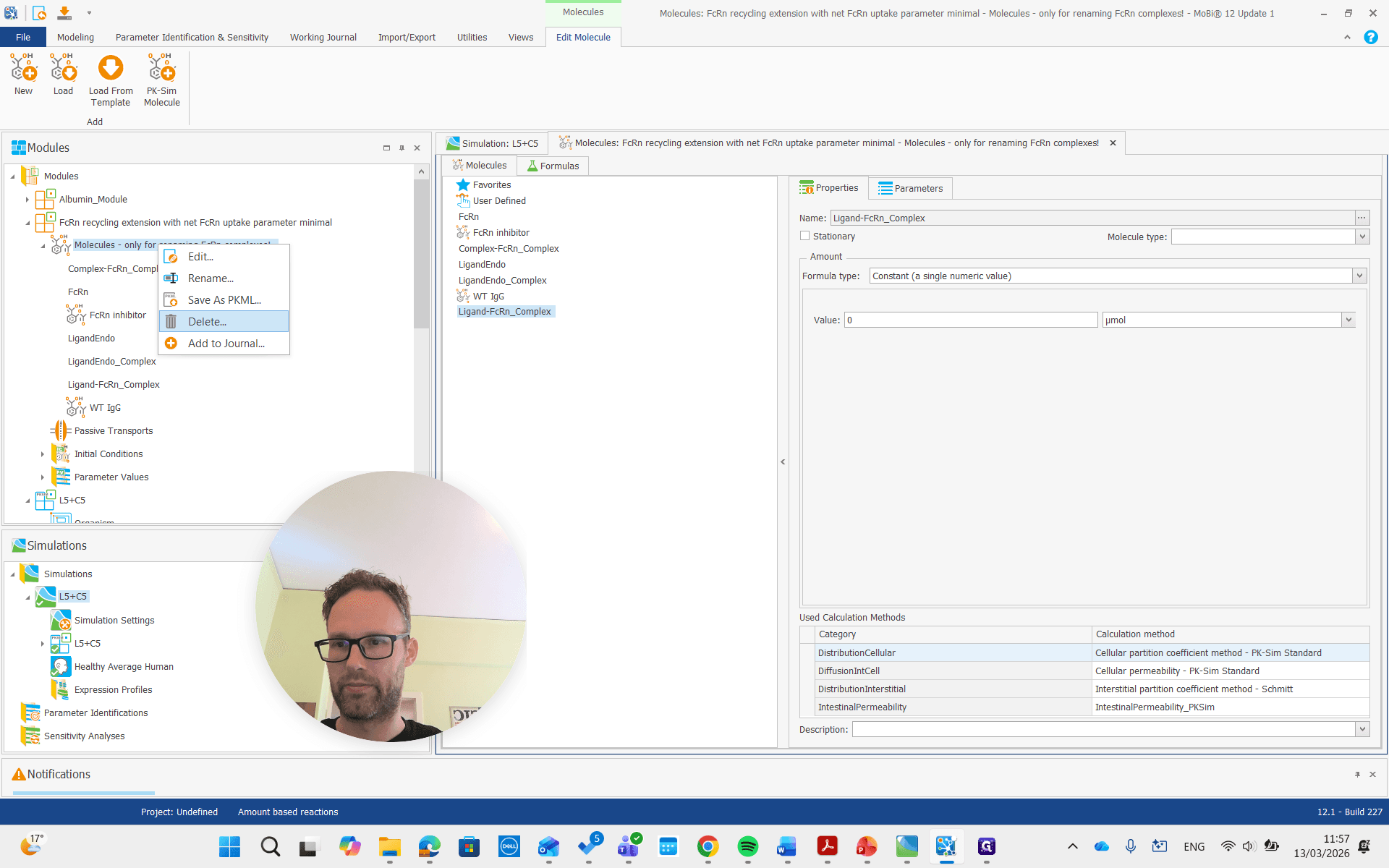Click the Load molecule icon
This screenshot has height=868, width=1389.
coord(63,68)
